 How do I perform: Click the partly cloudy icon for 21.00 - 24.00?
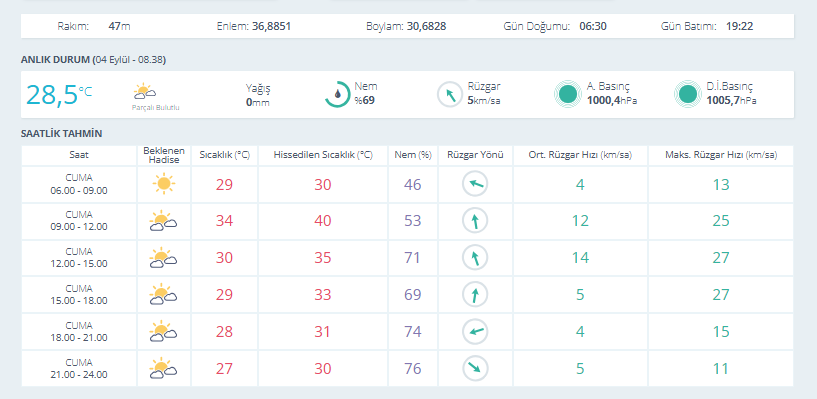pyautogui.click(x=163, y=368)
